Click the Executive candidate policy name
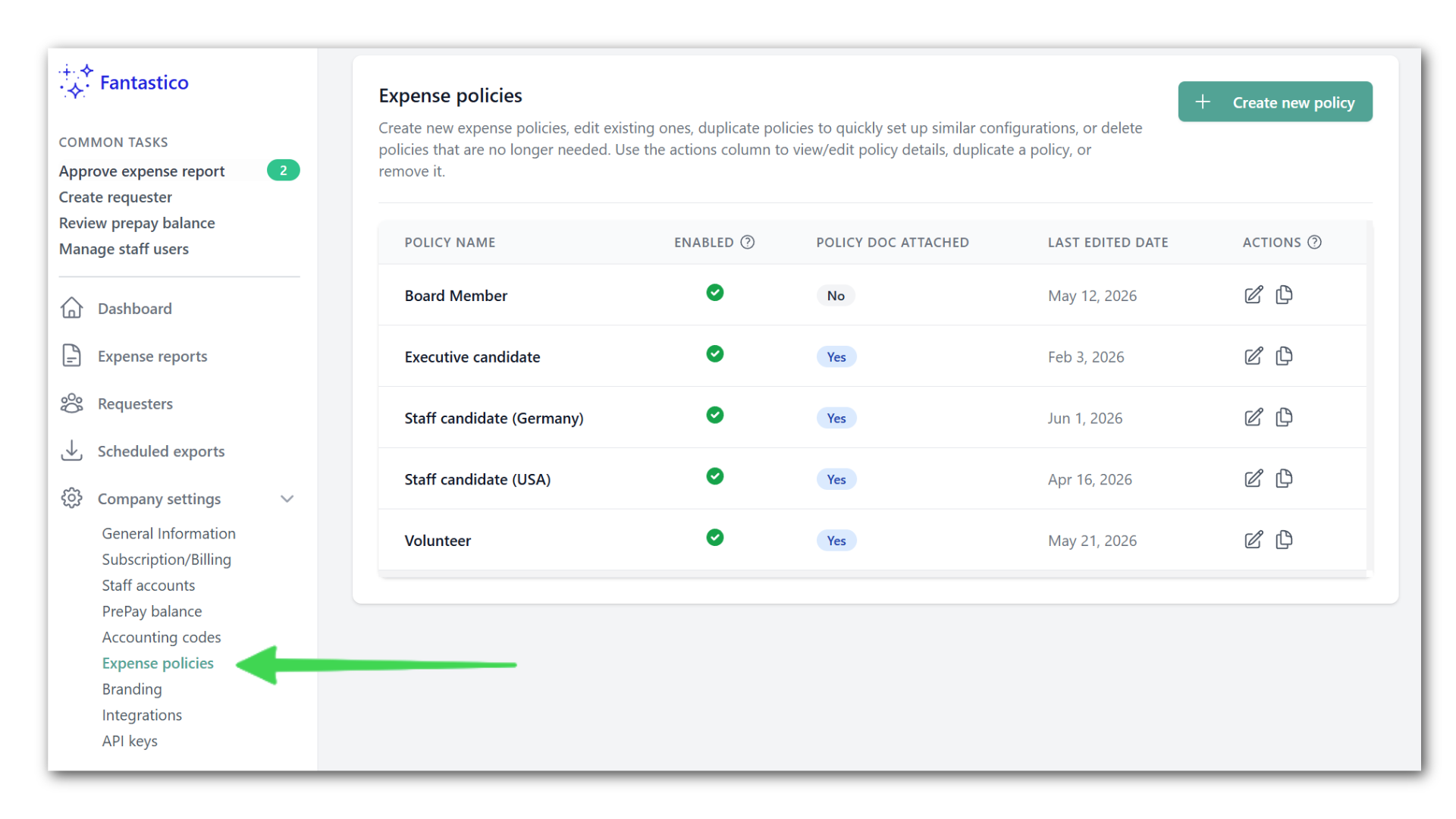1456x819 pixels. [x=472, y=357]
